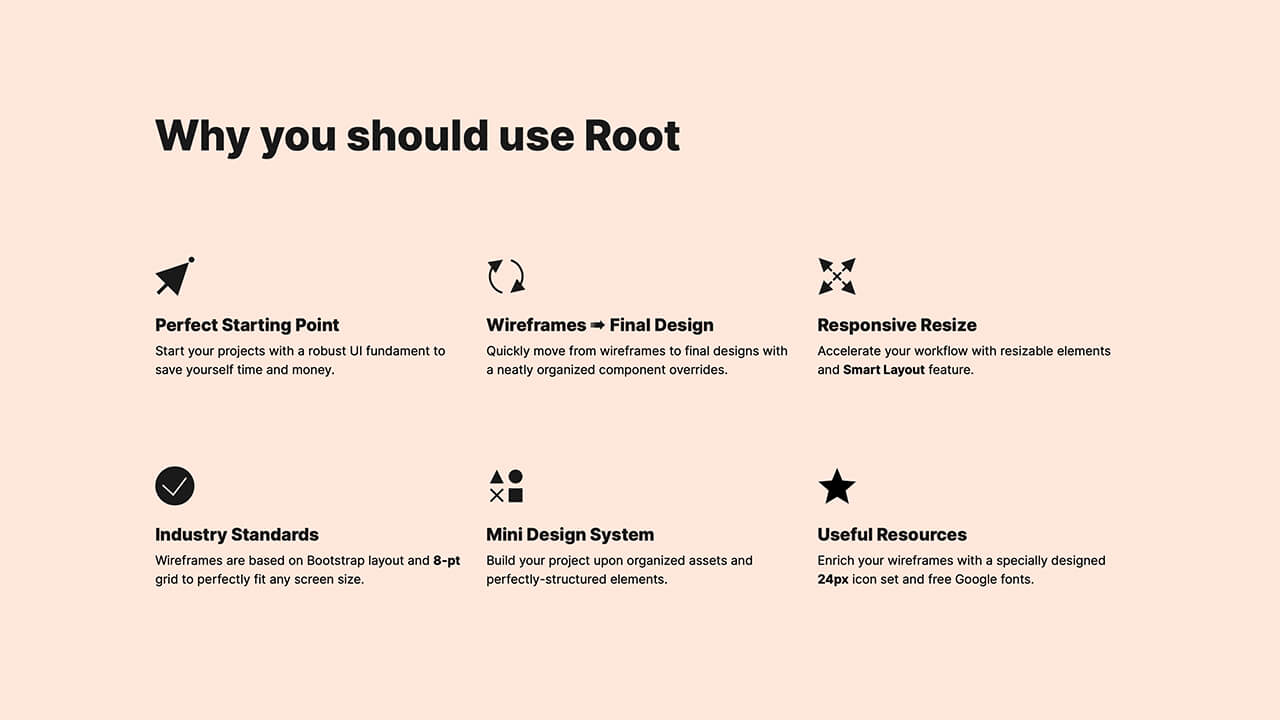Select the "Responsive Resize" heading
The width and height of the screenshot is (1280, 720).
[x=897, y=325]
